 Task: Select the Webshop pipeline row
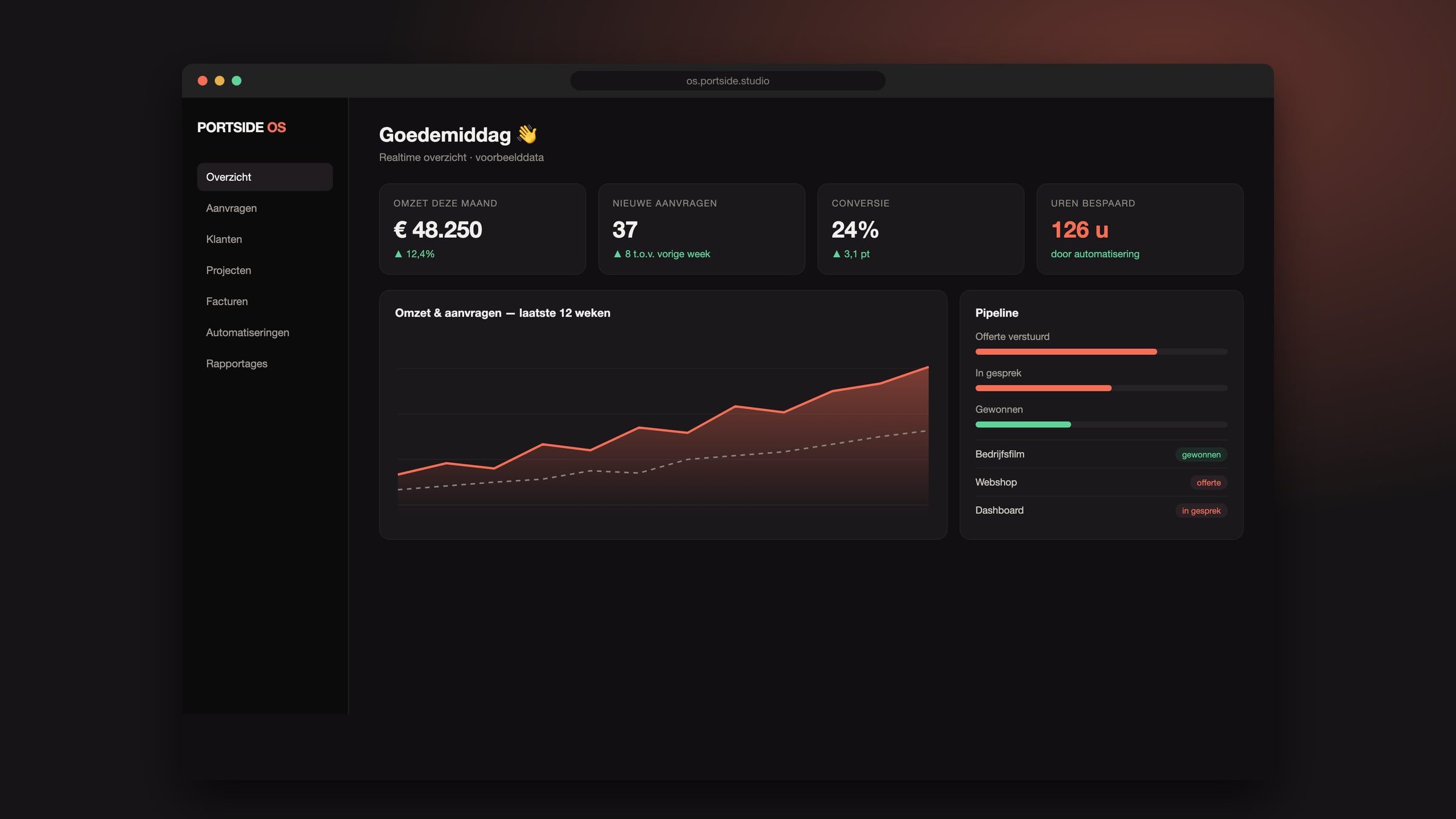tap(1101, 482)
